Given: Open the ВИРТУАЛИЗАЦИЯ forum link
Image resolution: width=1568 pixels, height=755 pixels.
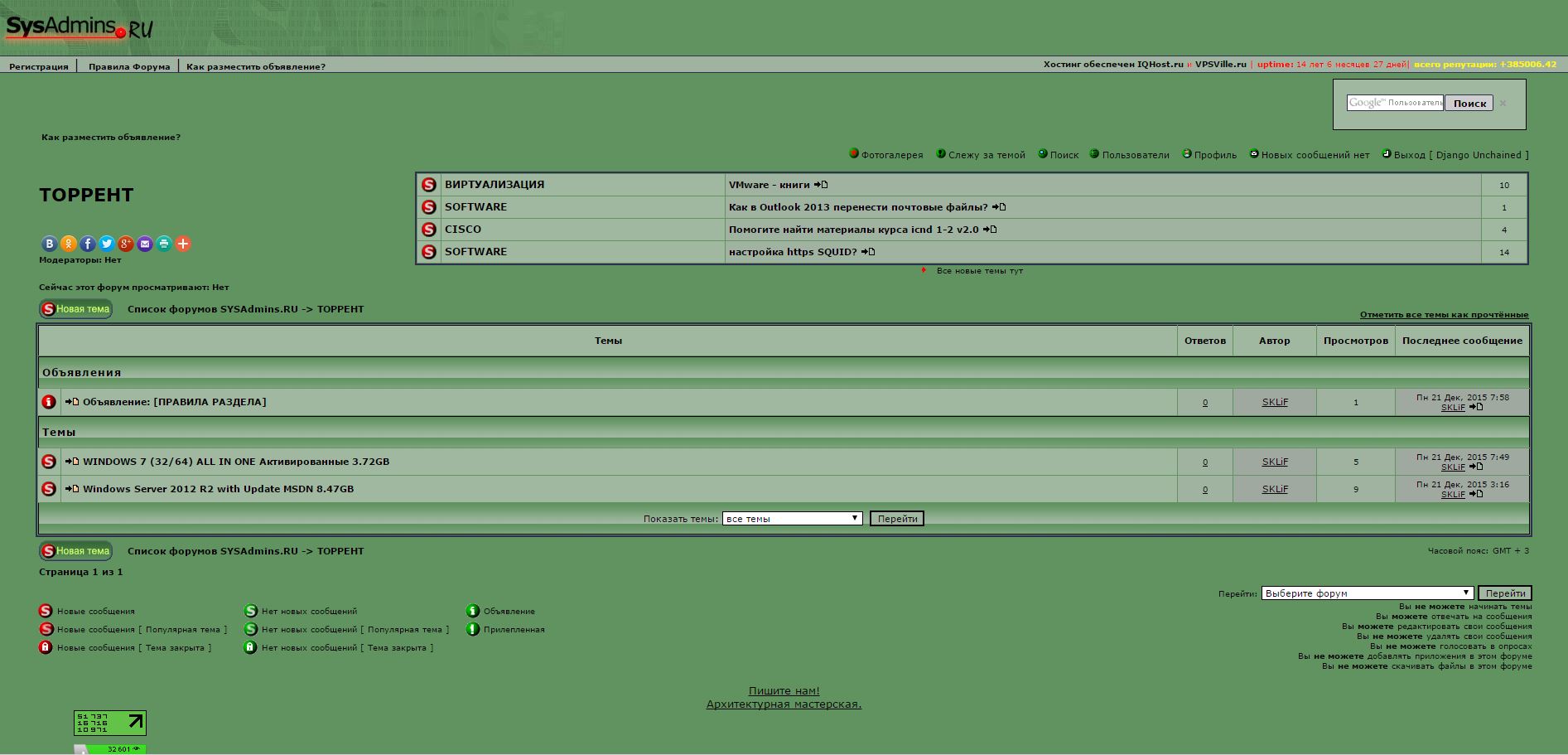Looking at the screenshot, I should click(495, 185).
